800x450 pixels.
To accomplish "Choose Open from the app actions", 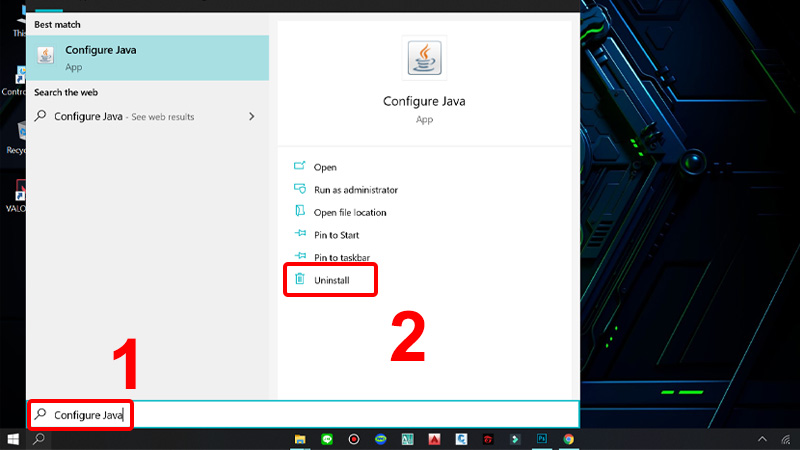I will point(325,167).
